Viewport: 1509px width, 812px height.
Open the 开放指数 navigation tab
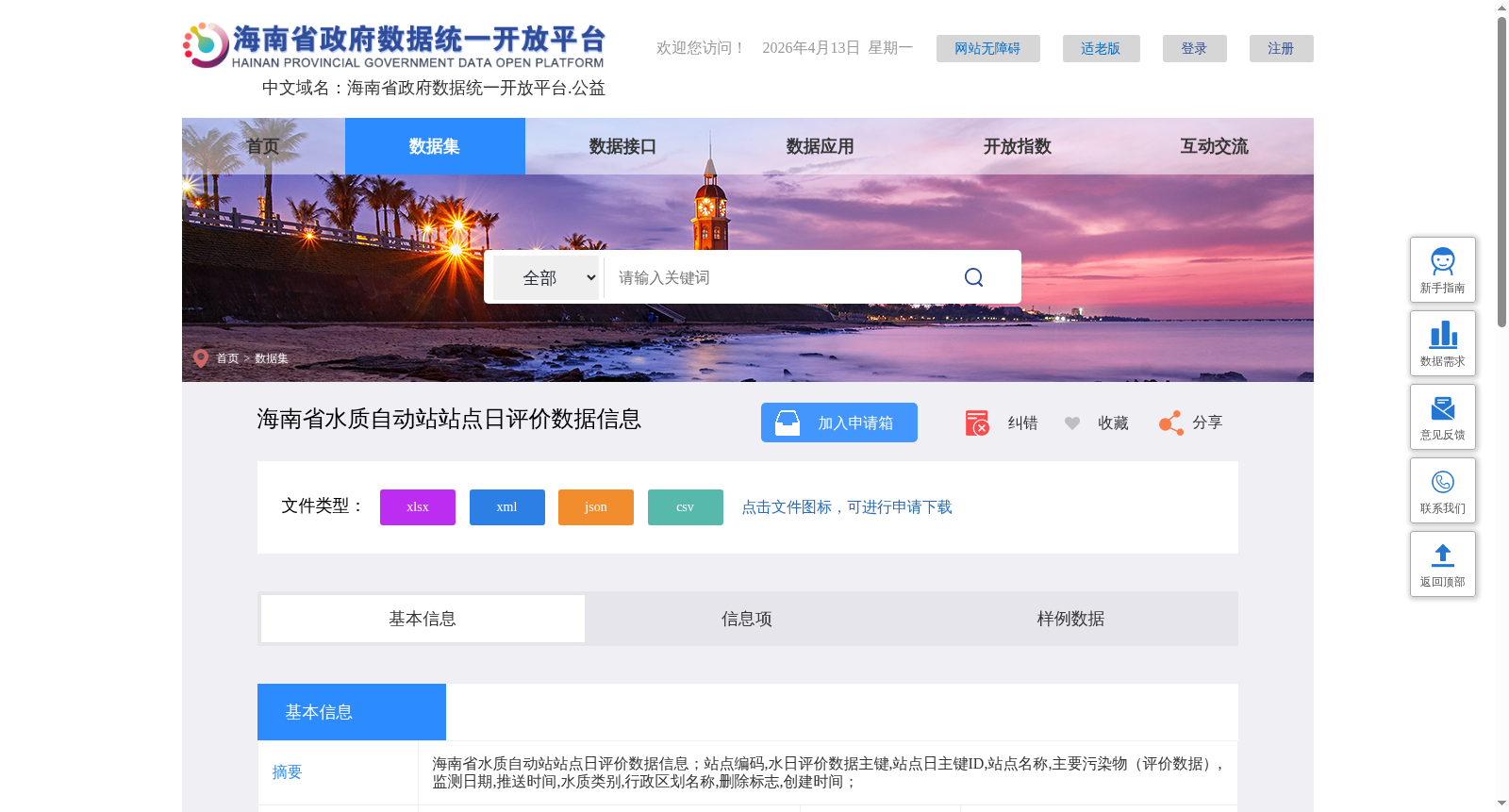1017,146
